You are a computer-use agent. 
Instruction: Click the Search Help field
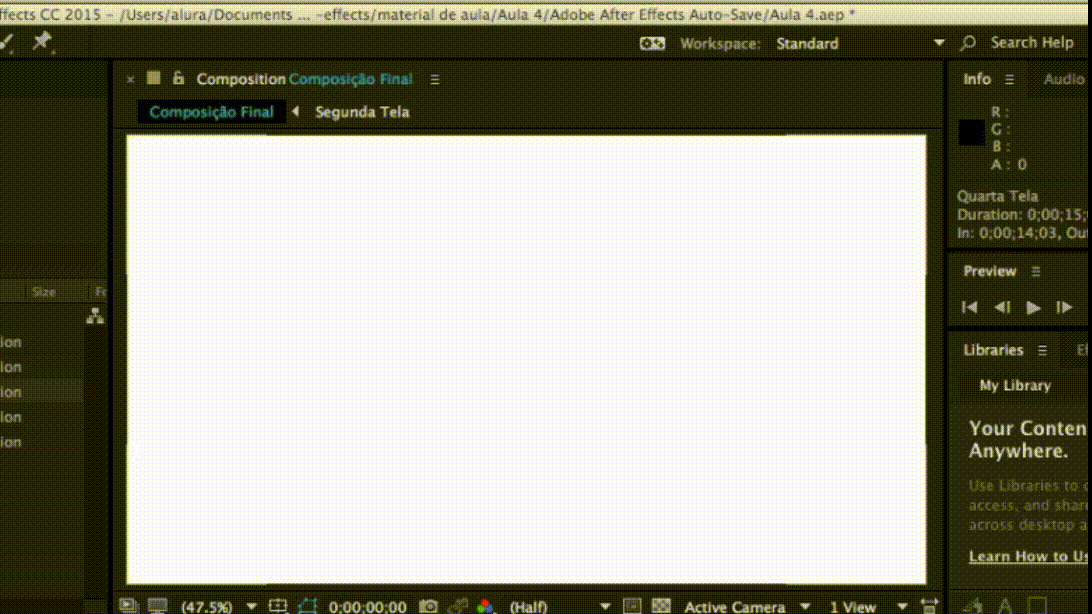[1031, 43]
